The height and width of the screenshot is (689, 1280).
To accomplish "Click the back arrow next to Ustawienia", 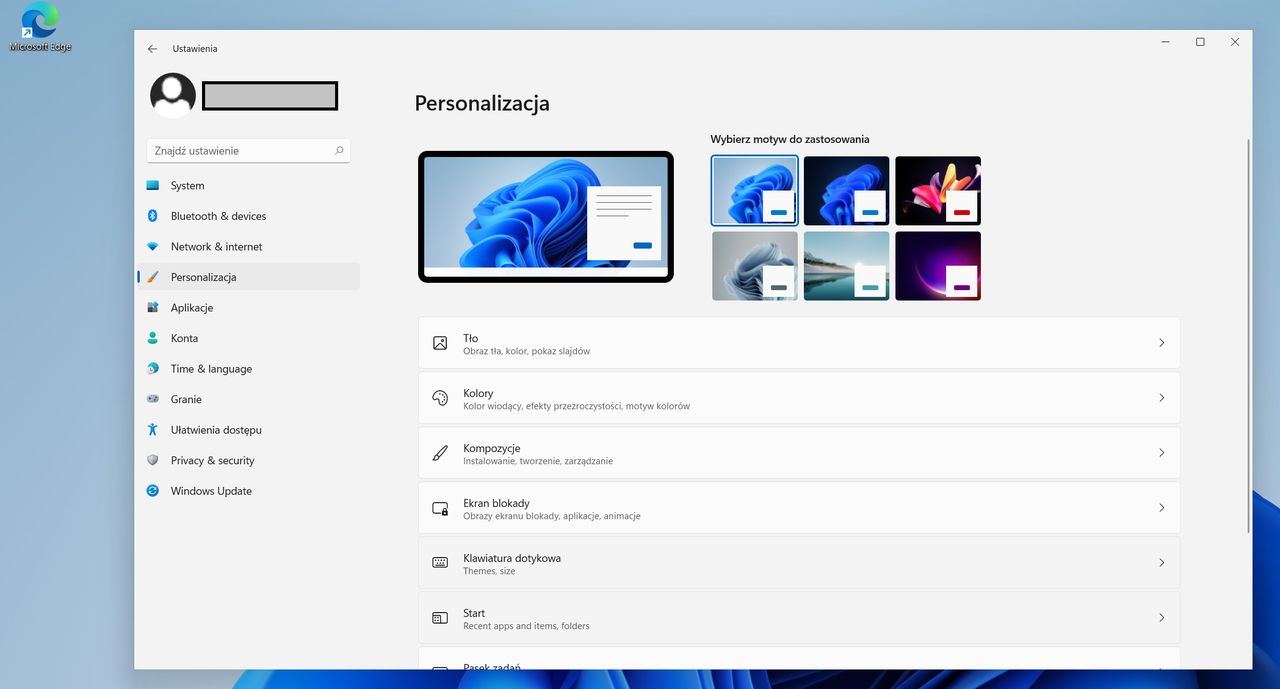I will click(x=152, y=48).
